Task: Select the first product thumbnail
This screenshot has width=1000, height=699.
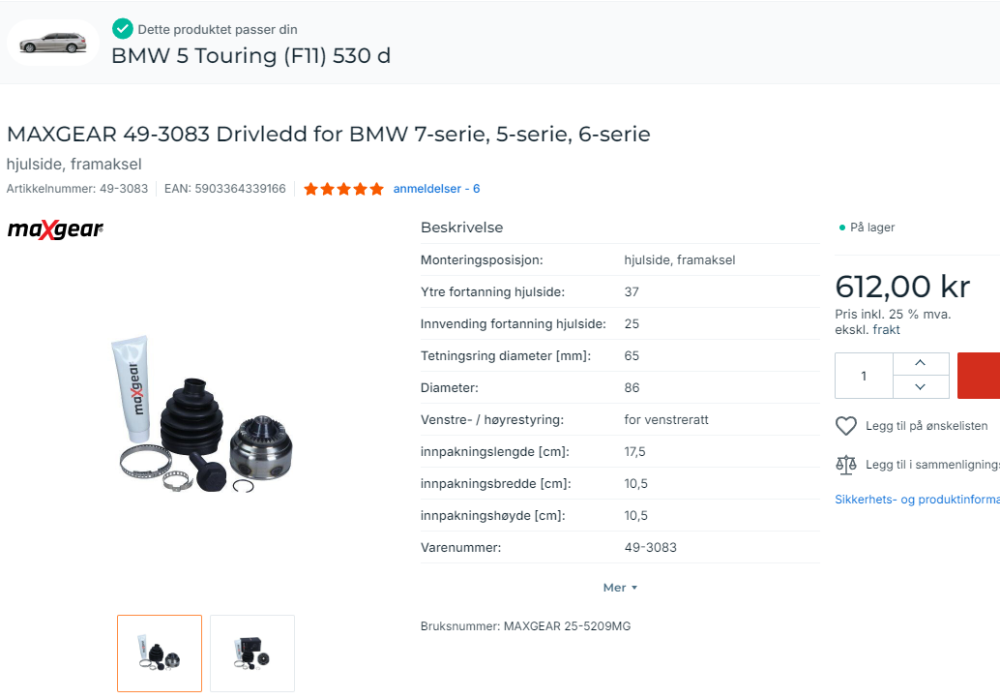Action: [160, 653]
